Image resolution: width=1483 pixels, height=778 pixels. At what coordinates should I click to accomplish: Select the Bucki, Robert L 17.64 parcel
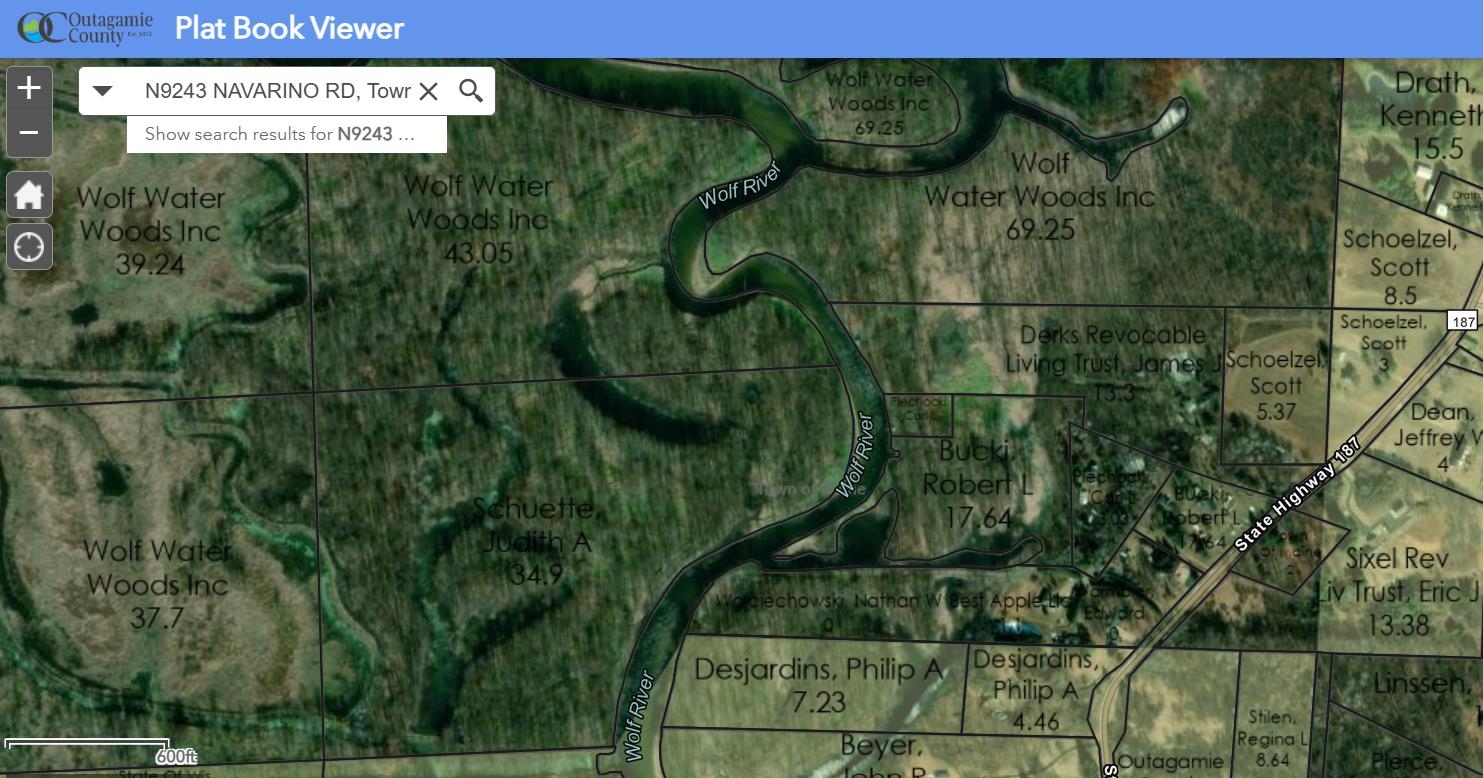(x=977, y=483)
